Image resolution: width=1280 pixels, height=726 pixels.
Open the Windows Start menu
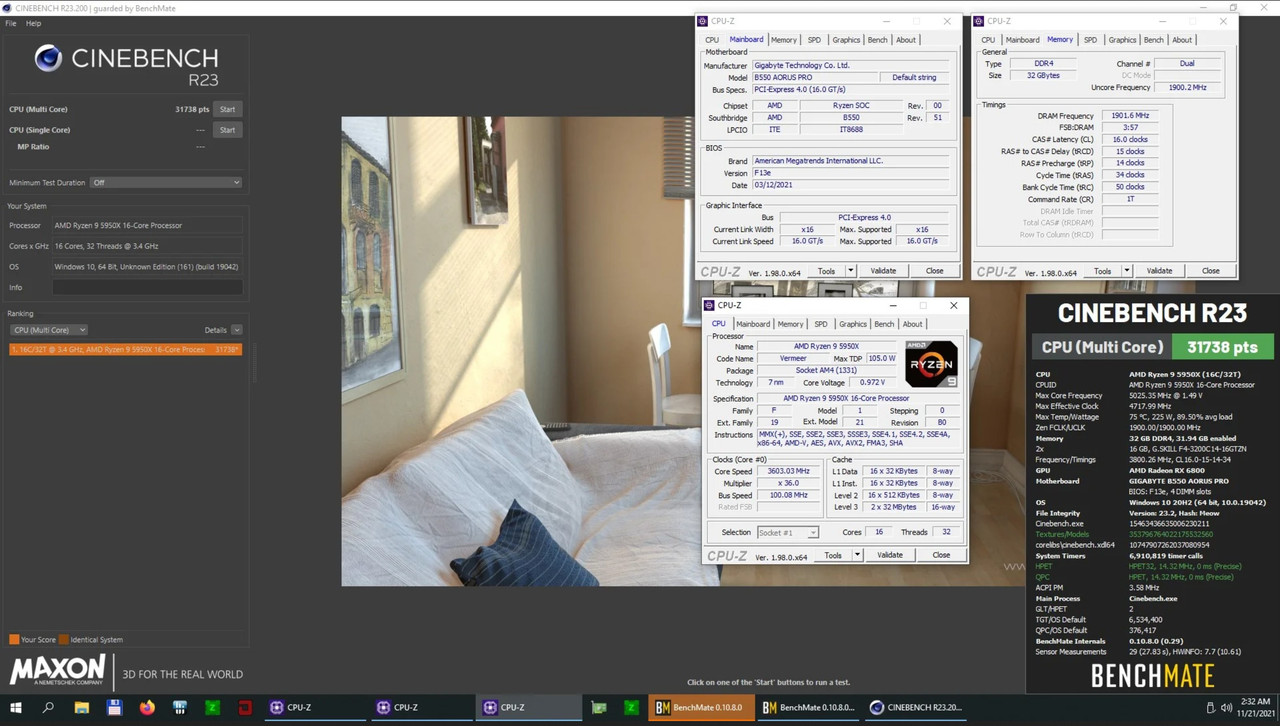16,707
